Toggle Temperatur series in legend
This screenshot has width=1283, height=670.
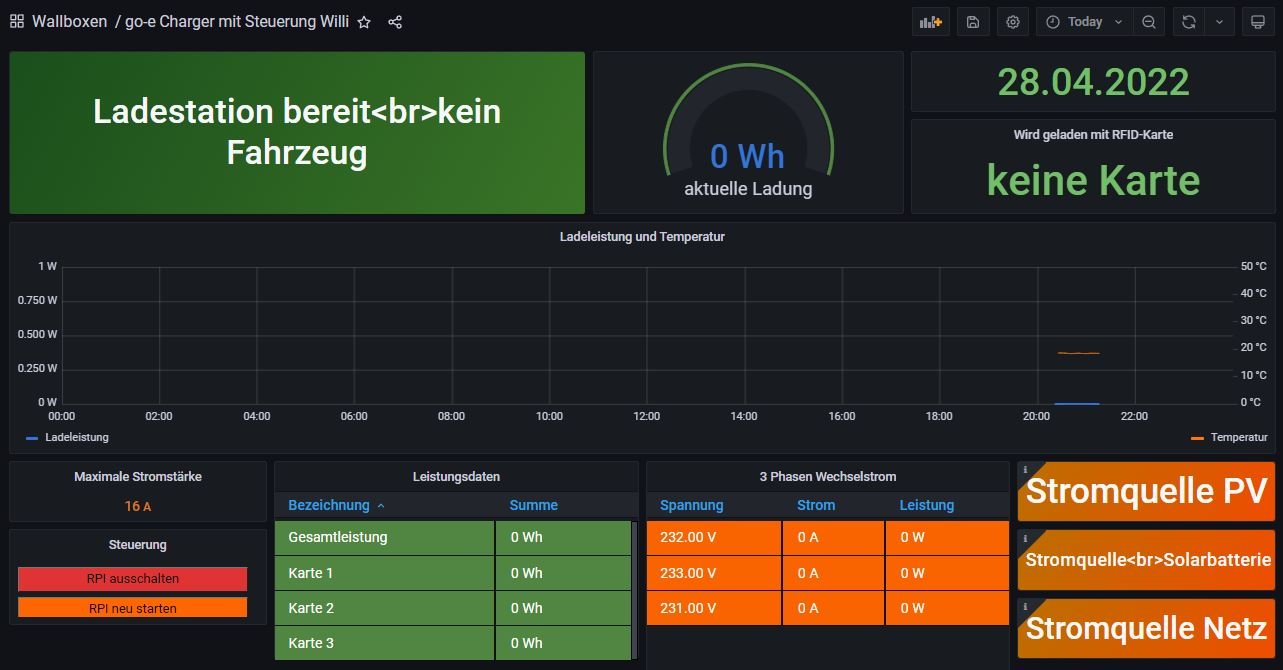[x=1238, y=437]
